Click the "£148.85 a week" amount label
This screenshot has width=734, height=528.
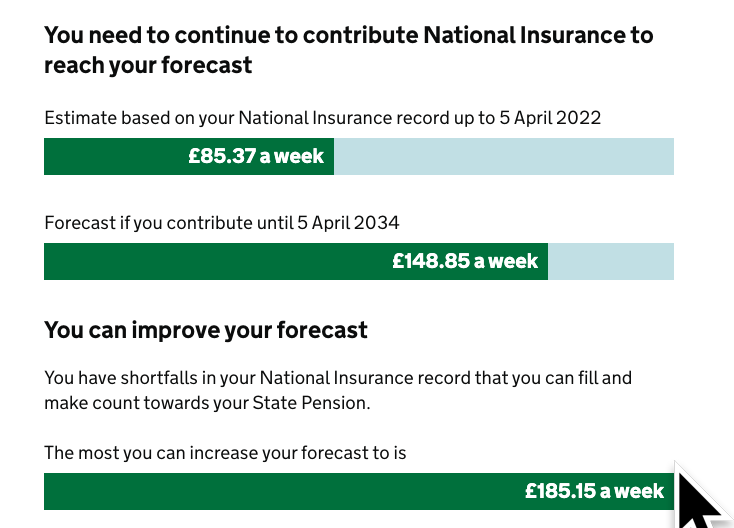[465, 262]
